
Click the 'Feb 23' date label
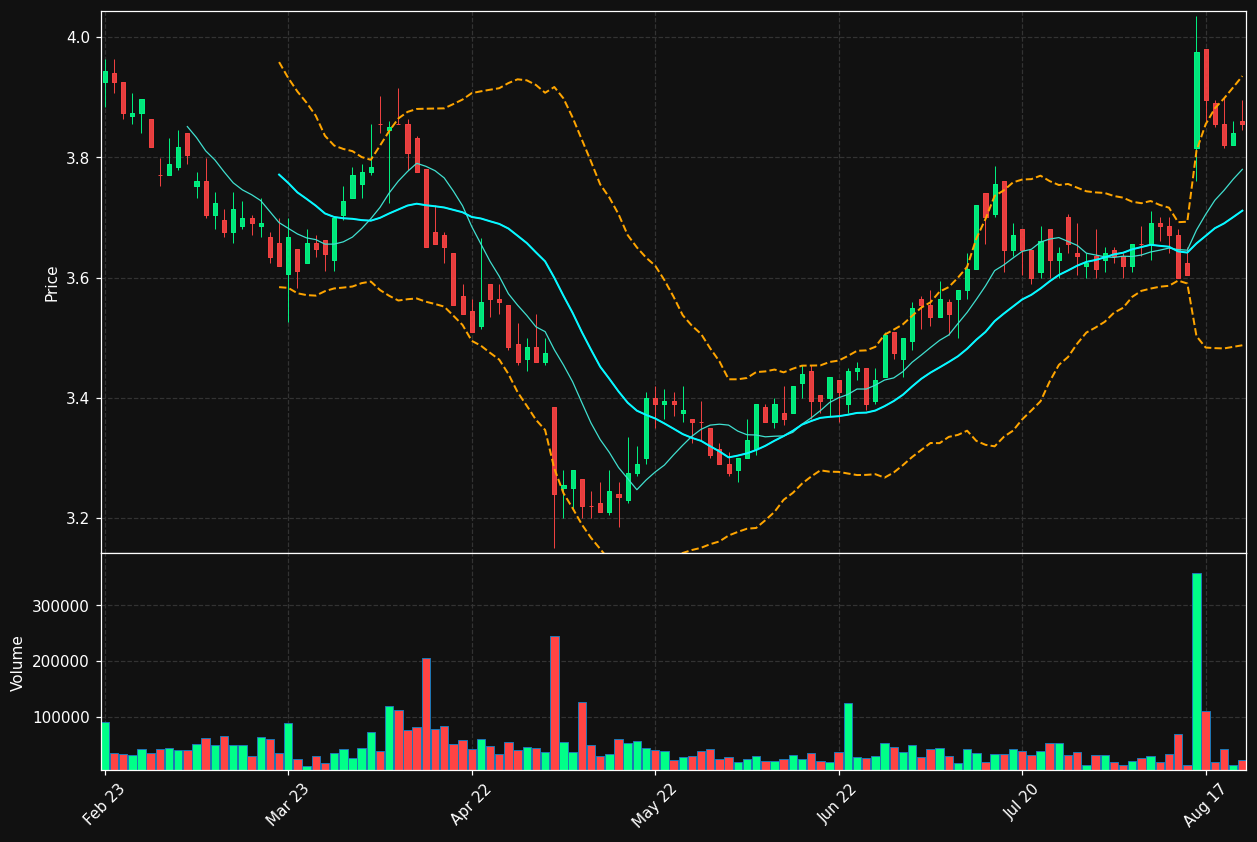pyautogui.click(x=104, y=804)
